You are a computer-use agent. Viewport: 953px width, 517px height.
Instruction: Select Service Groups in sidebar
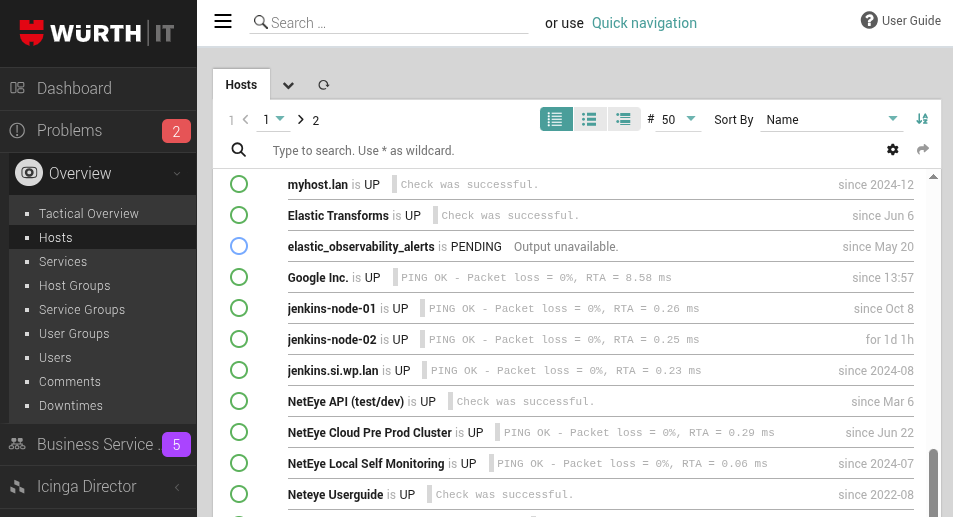click(82, 310)
